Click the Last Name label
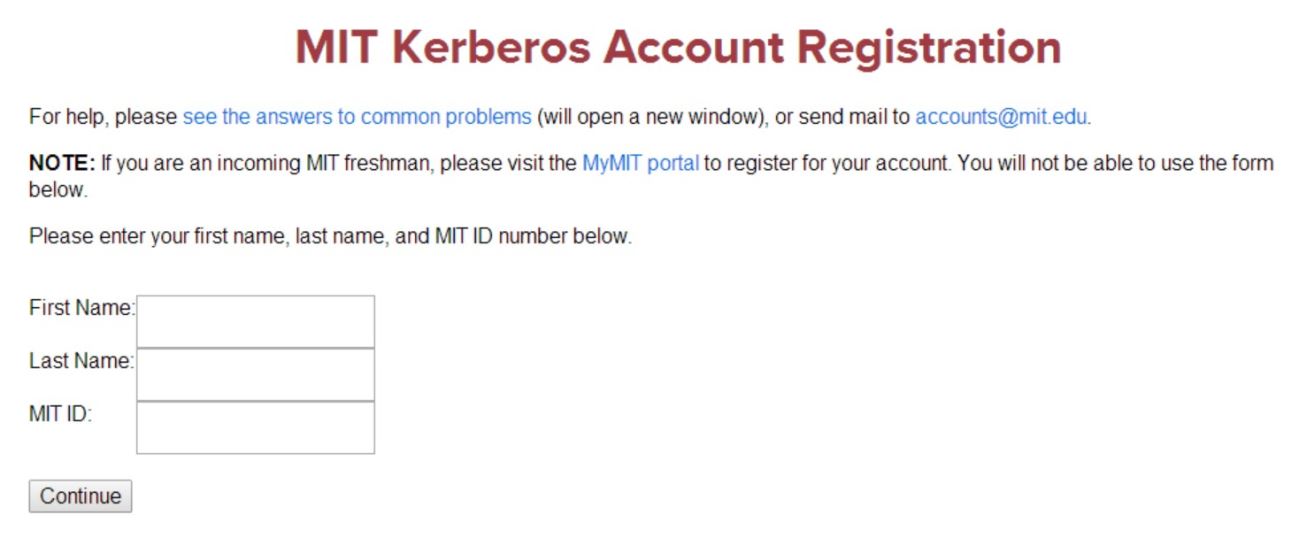The height and width of the screenshot is (538, 1299). [x=81, y=361]
